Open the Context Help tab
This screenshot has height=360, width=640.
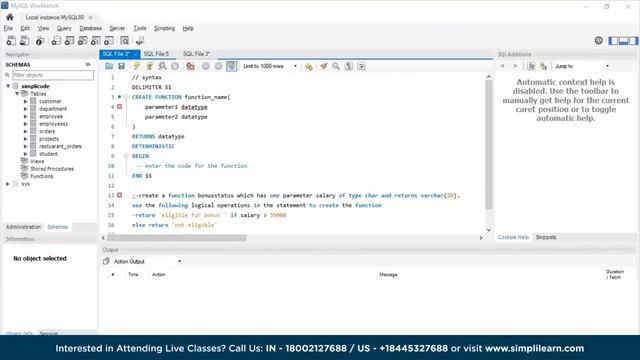click(513, 237)
